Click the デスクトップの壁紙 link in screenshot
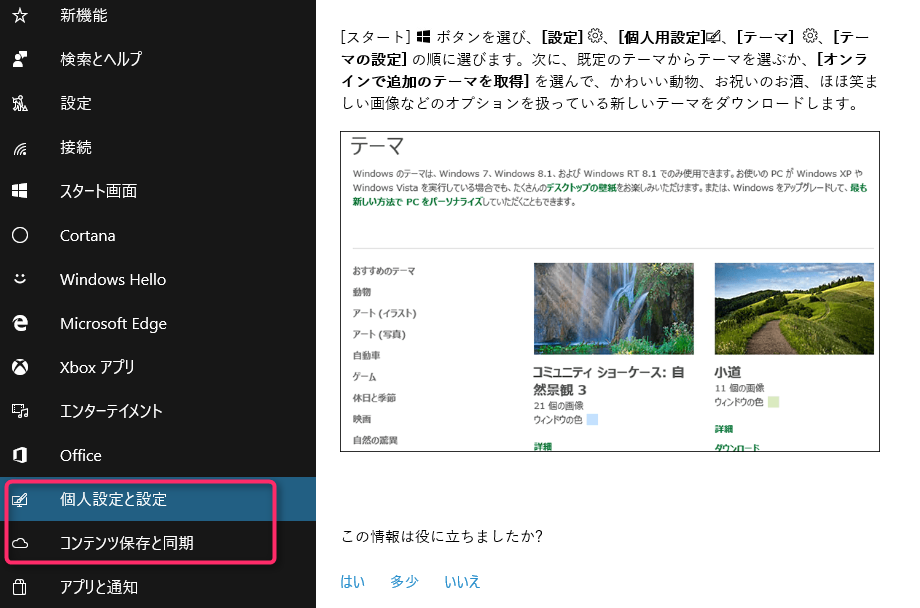 click(581, 188)
